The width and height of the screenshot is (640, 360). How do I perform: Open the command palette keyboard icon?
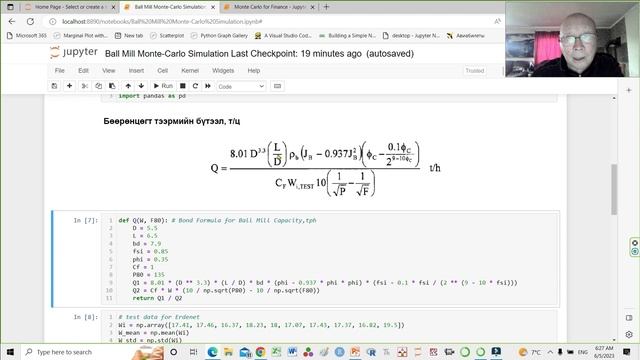[277, 86]
